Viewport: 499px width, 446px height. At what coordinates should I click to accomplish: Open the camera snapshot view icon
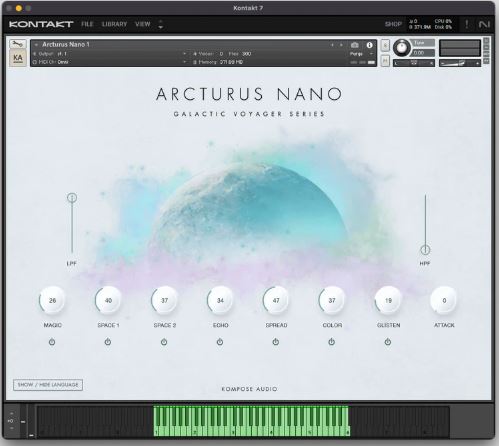coord(355,45)
